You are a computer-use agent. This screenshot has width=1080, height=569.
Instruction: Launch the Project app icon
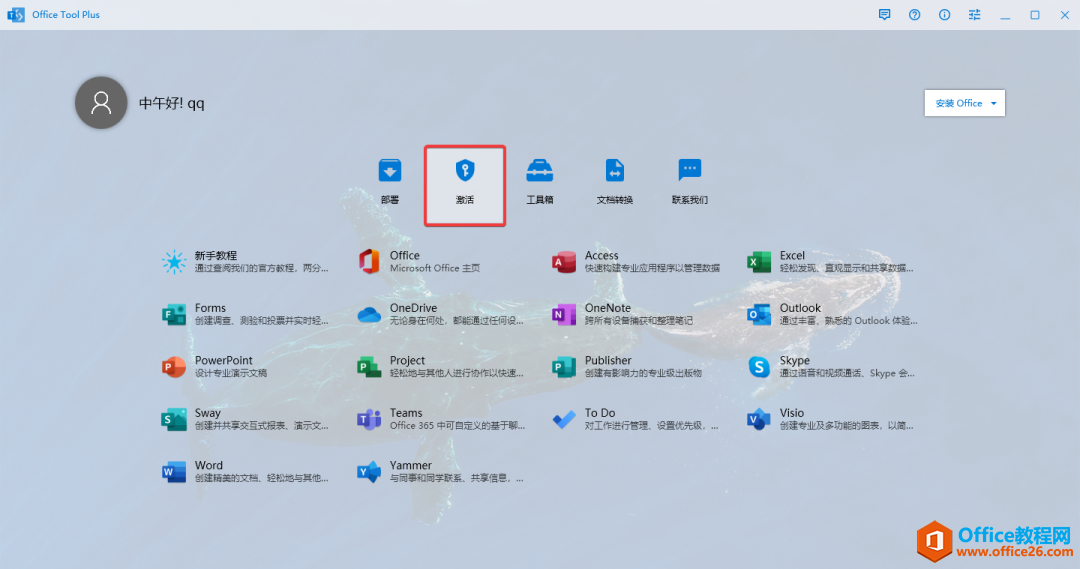(x=369, y=367)
